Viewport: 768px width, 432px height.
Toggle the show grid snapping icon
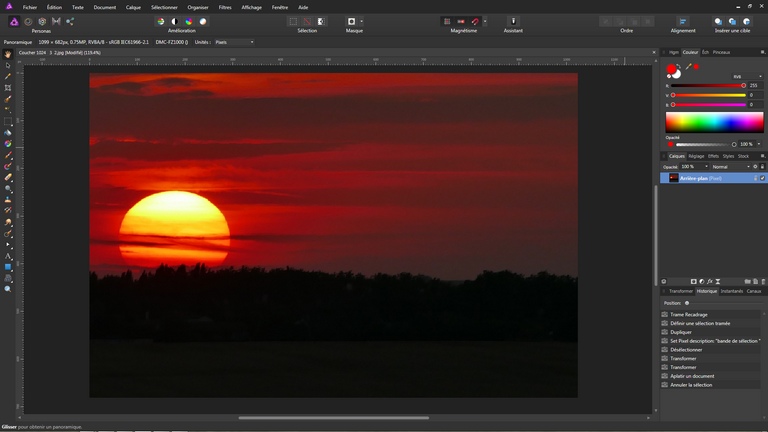click(x=447, y=22)
